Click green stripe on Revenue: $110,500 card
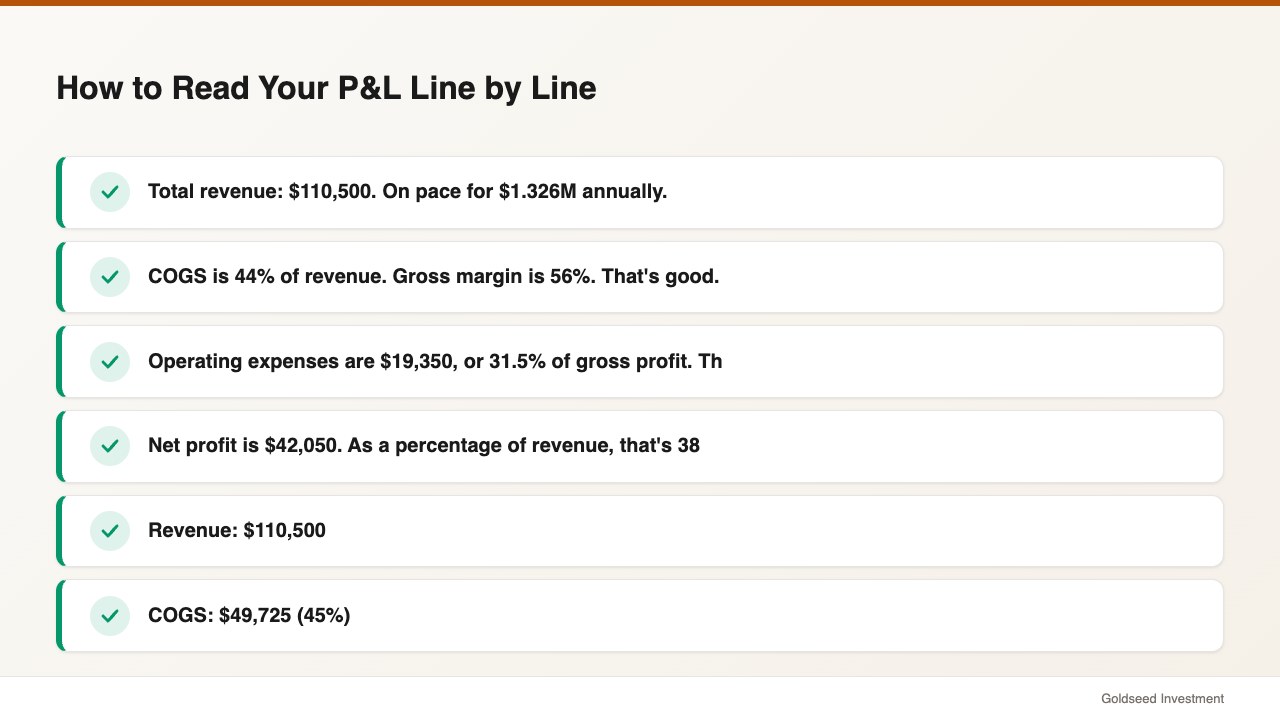The image size is (1280, 720). click(59, 531)
